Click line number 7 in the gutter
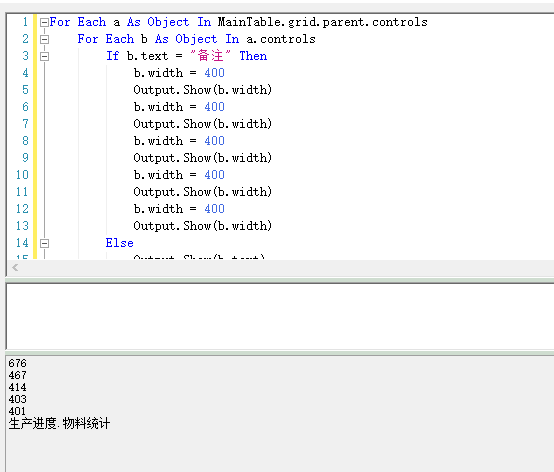 25,124
